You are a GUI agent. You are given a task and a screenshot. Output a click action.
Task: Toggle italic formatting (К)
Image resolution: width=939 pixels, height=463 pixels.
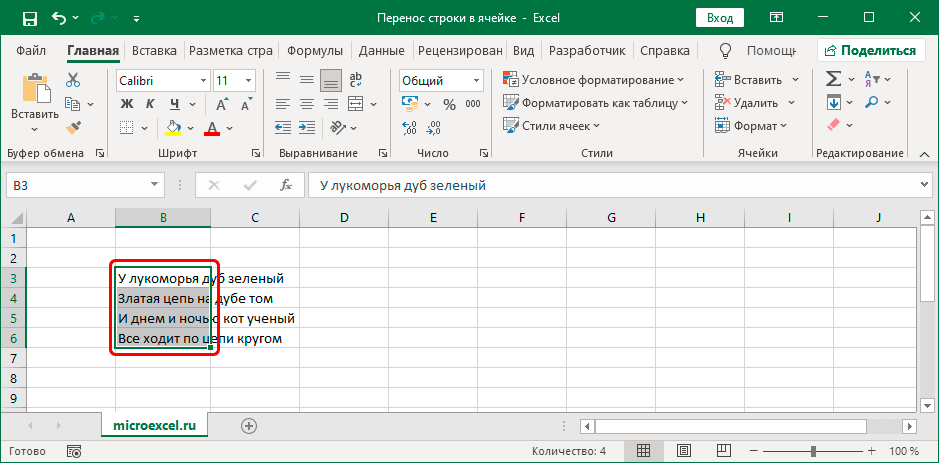[150, 103]
